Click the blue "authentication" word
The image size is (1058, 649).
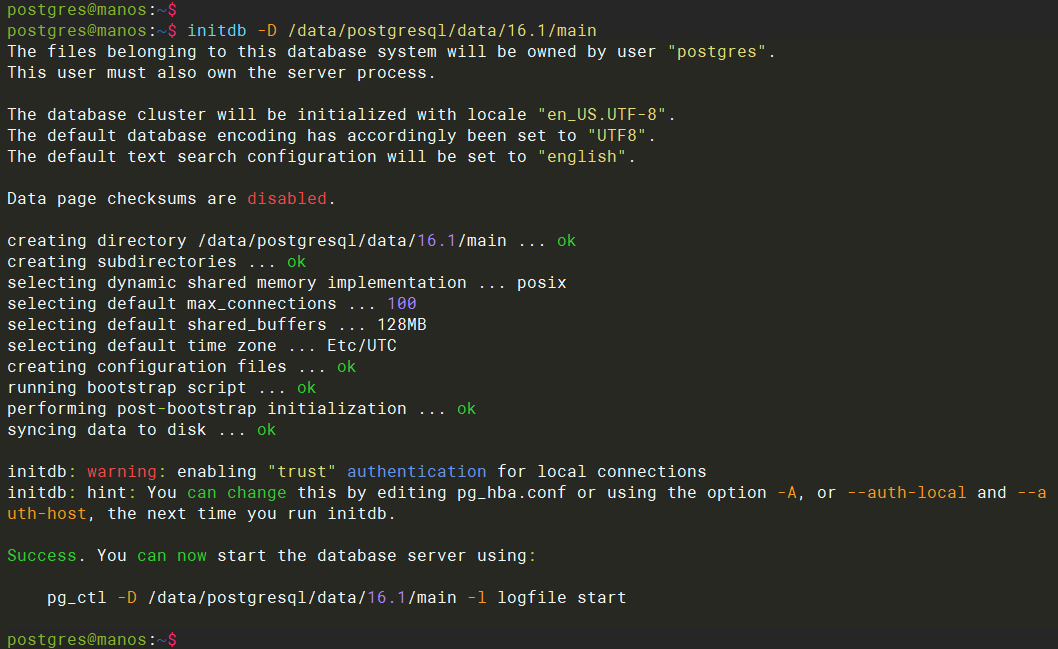(x=416, y=471)
